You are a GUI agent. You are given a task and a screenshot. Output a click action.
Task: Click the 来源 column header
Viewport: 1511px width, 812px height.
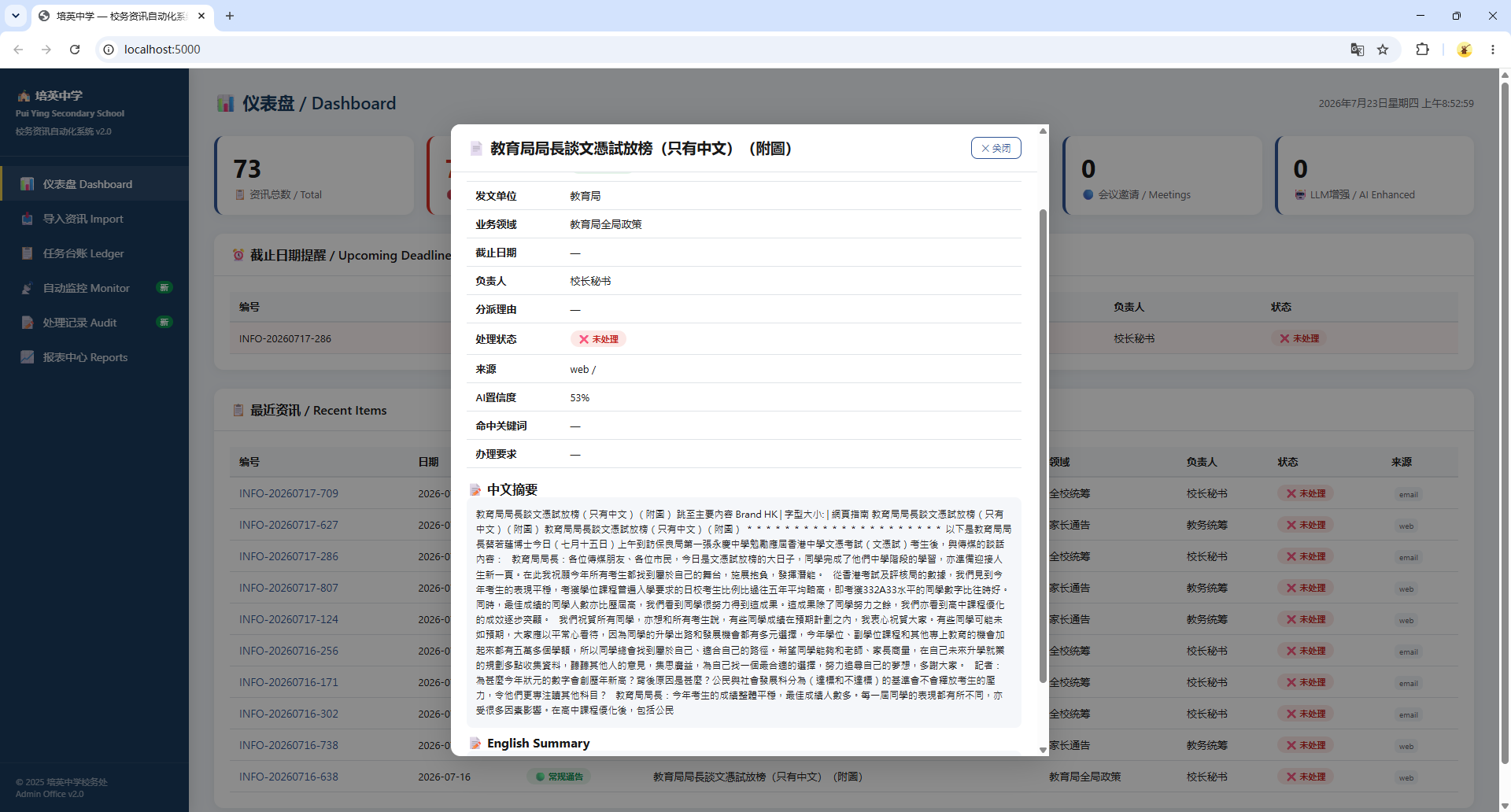[x=1402, y=462]
